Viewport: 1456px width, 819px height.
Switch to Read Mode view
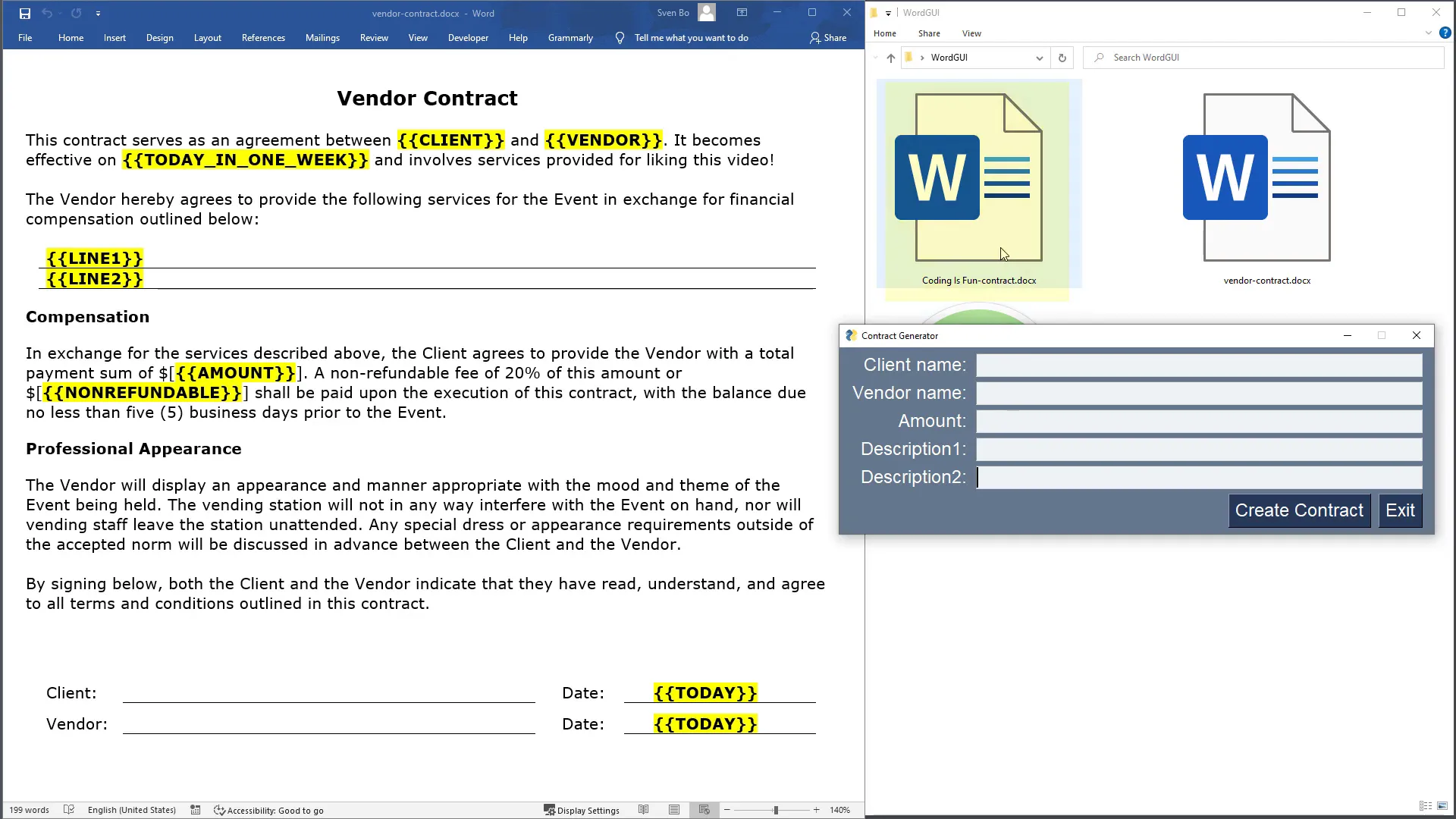(x=643, y=810)
